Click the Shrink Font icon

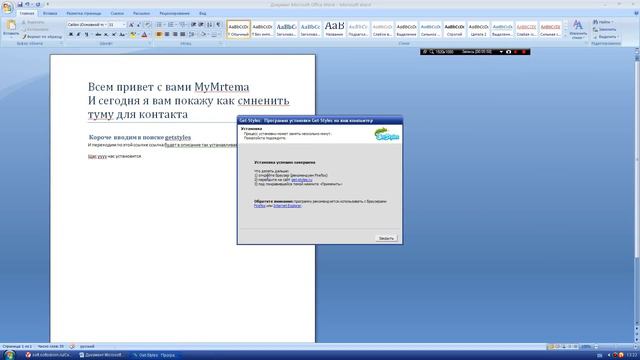(x=139, y=25)
